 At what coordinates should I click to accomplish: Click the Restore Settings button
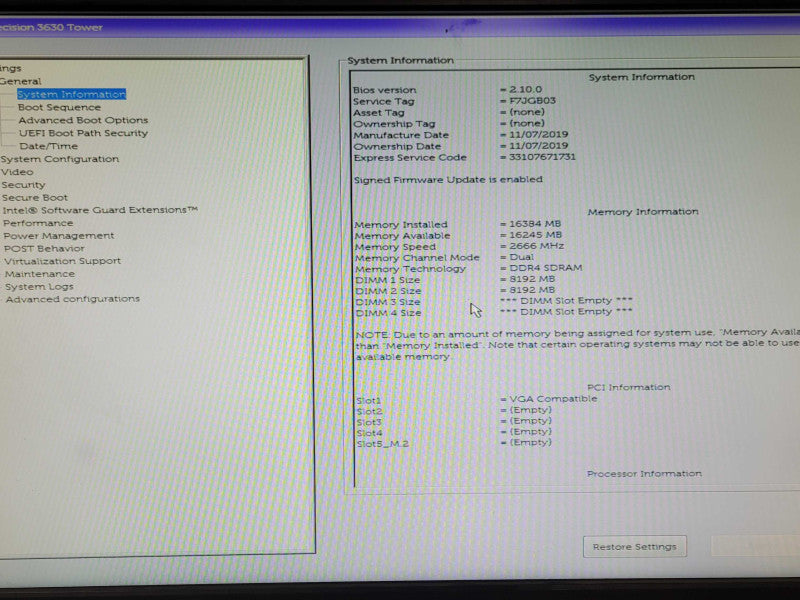(x=635, y=546)
